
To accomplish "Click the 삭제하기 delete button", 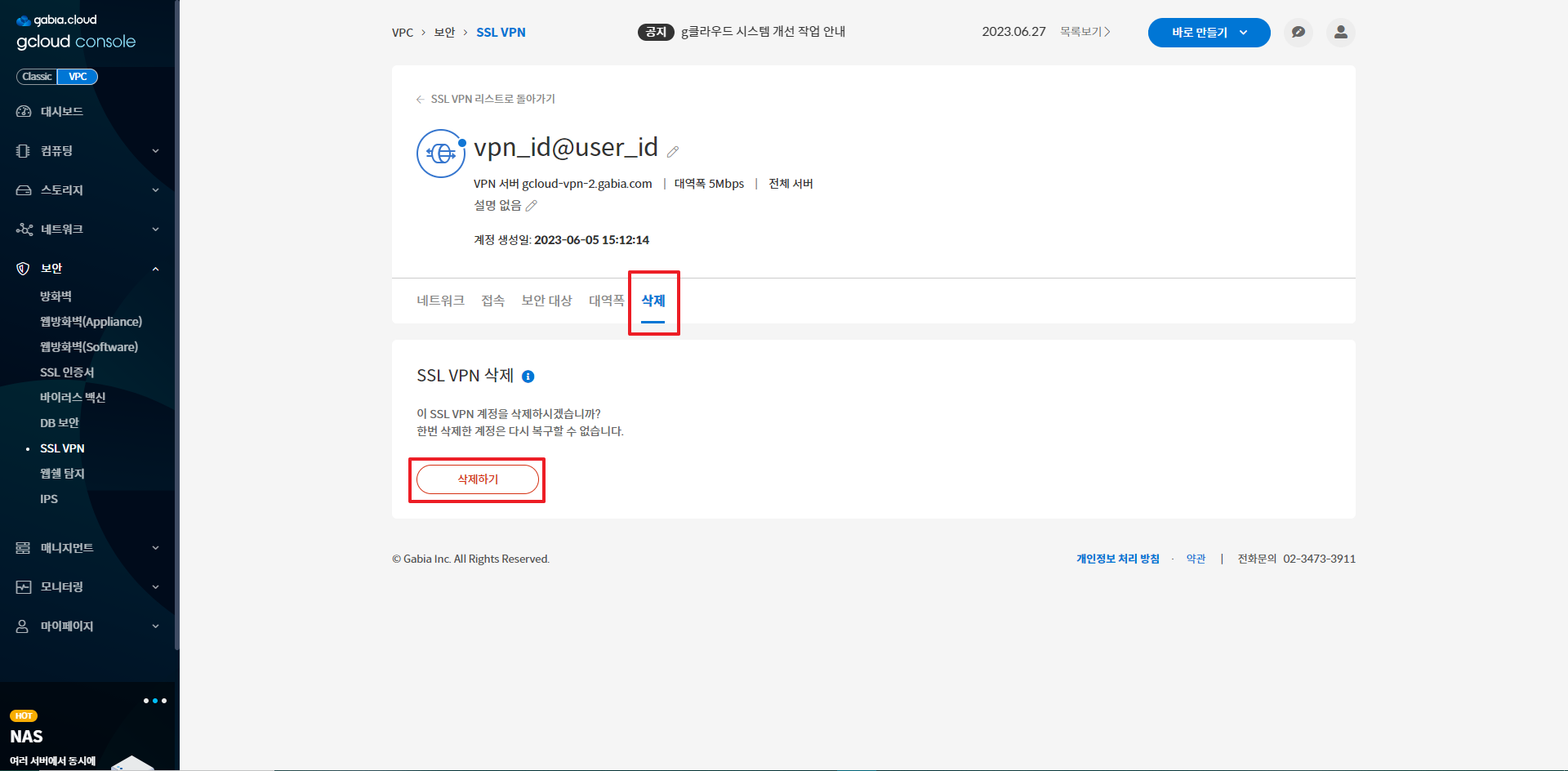I will (x=478, y=479).
